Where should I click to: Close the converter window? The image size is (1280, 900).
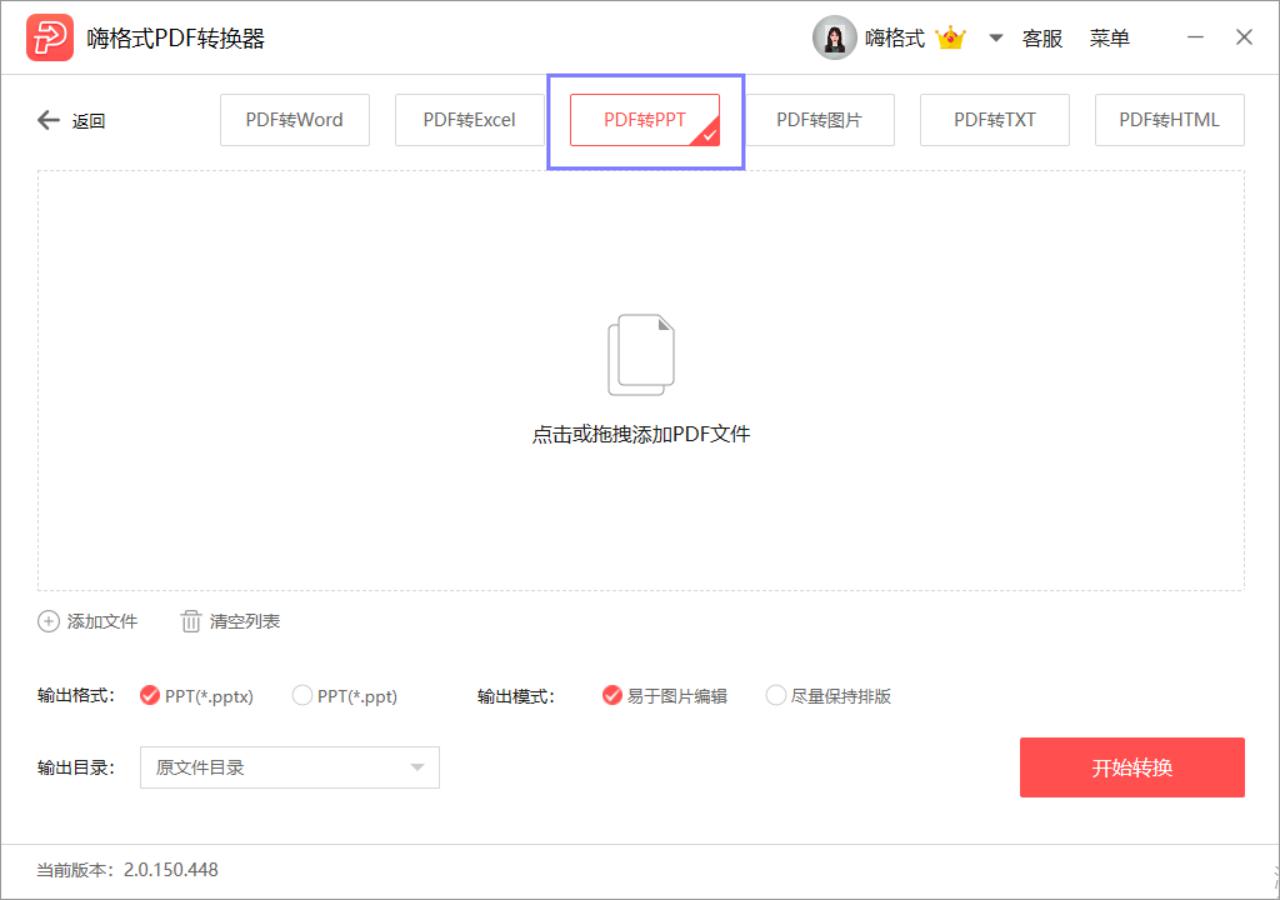1244,38
